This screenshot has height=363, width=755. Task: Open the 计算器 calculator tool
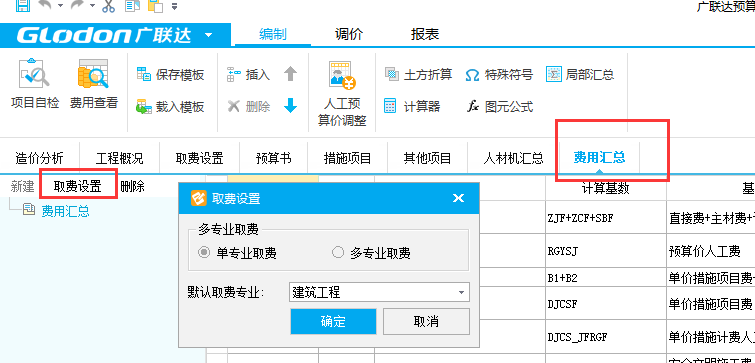click(x=412, y=106)
